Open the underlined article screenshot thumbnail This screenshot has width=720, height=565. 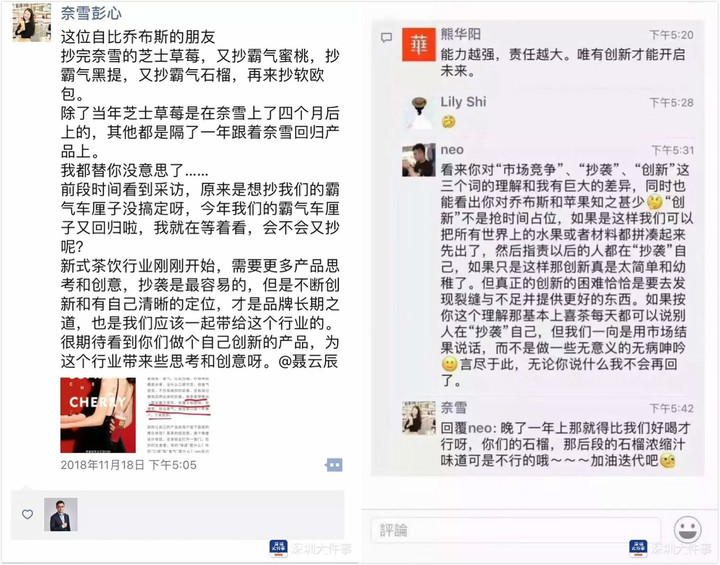[x=179, y=415]
